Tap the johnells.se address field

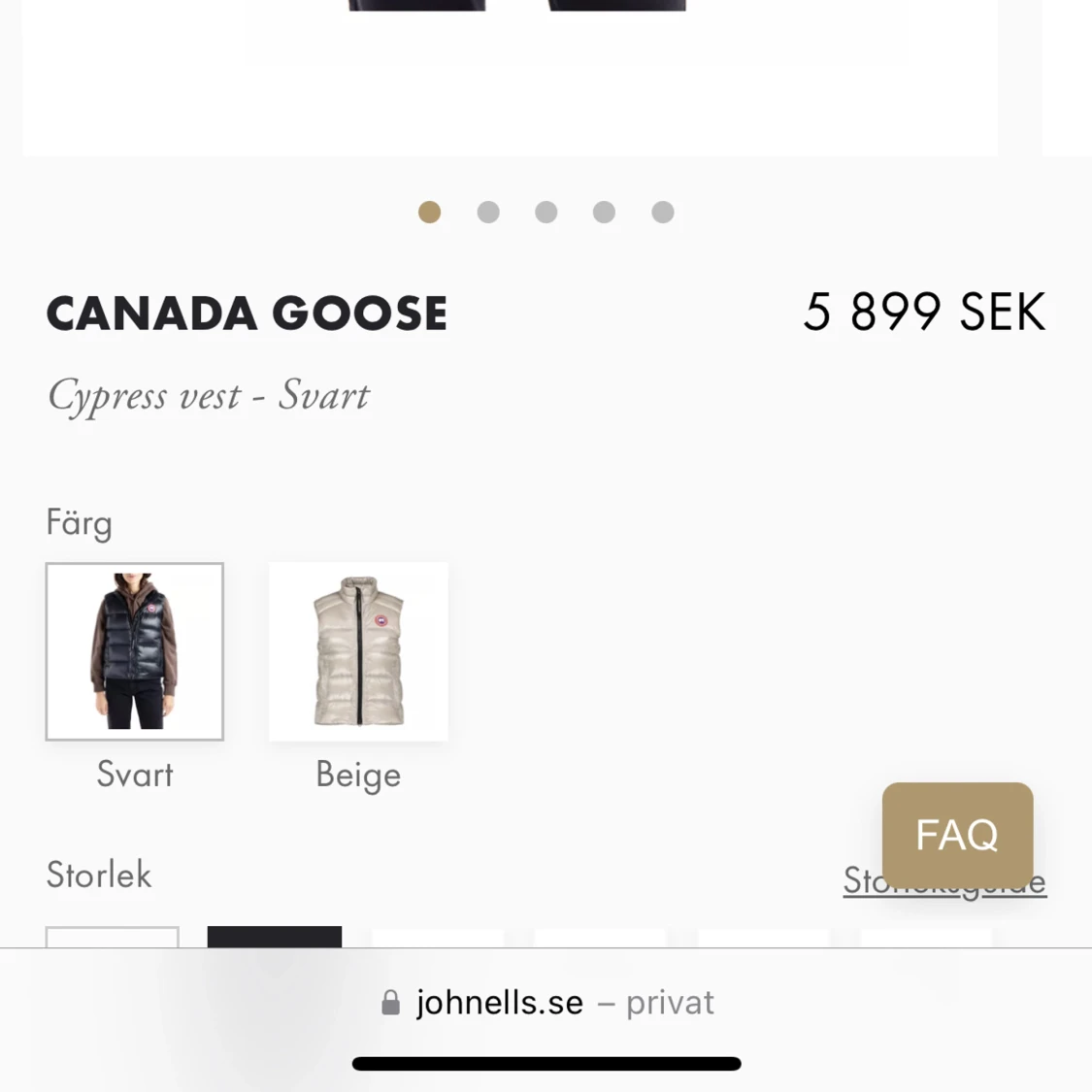(500, 1003)
